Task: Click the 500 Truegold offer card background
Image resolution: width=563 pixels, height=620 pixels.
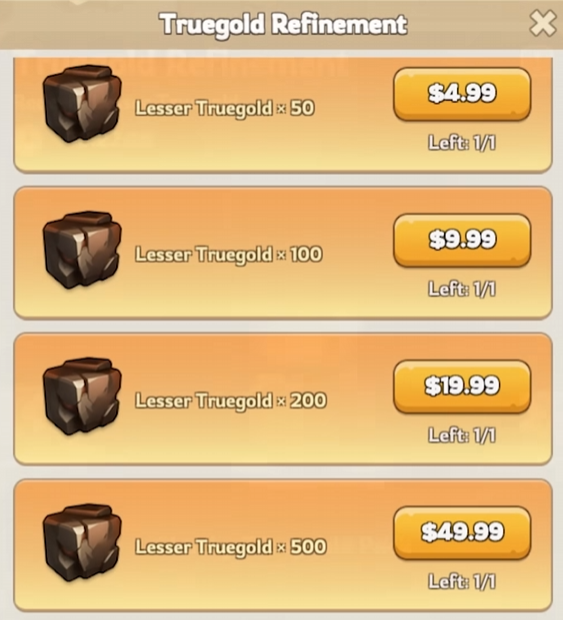Action: pyautogui.click(x=283, y=545)
